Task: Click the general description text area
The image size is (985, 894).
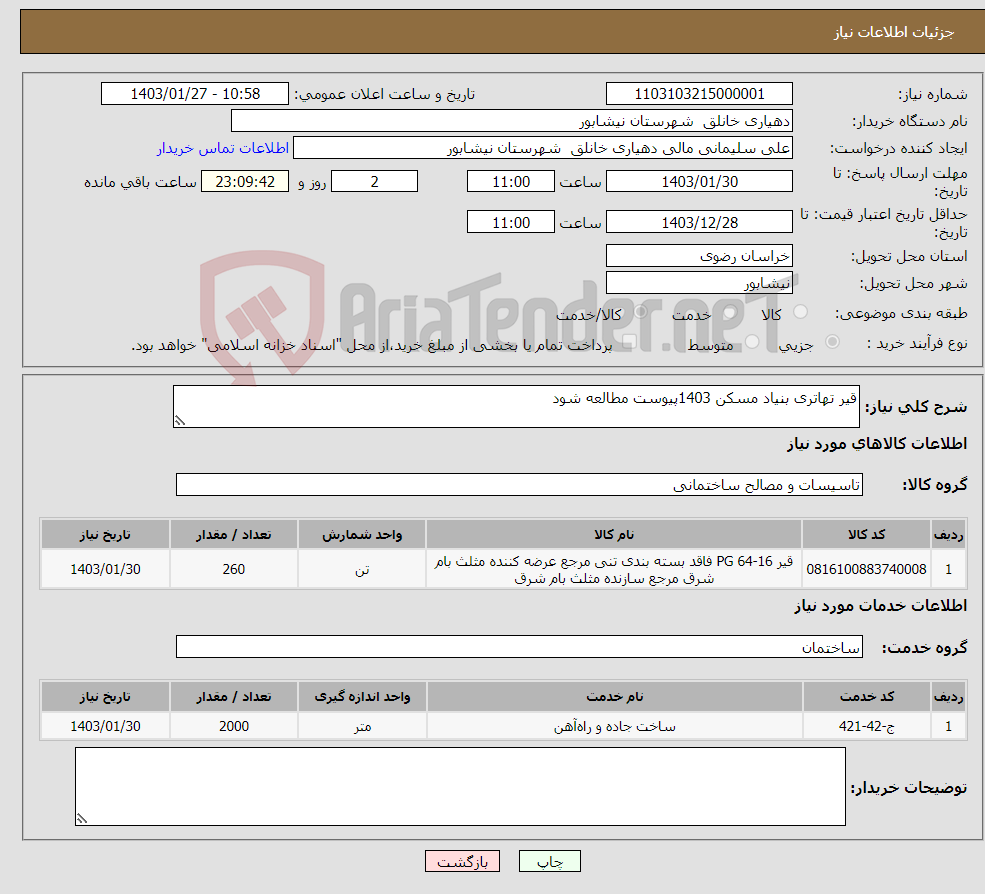Action: coord(516,406)
